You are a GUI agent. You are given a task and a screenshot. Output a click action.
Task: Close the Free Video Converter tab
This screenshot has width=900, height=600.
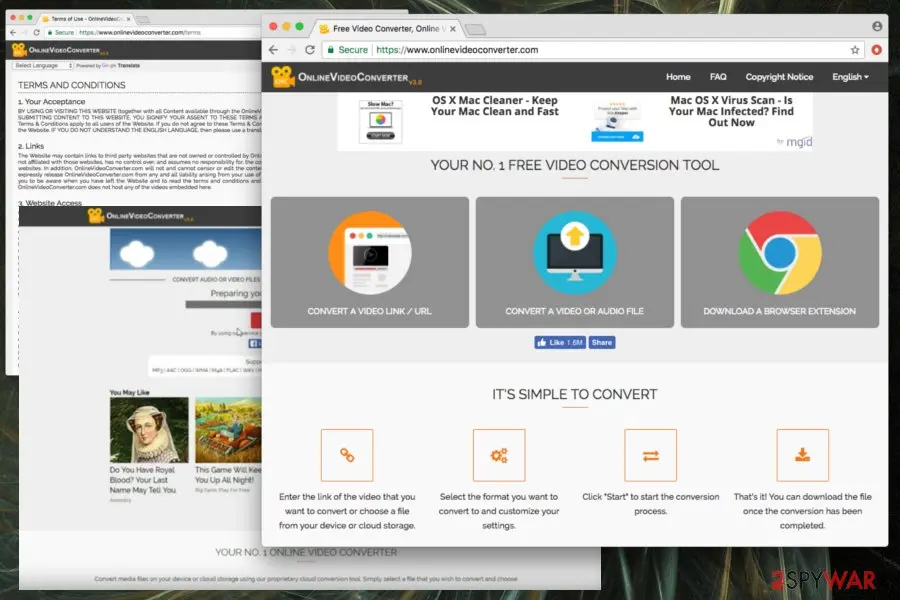click(453, 29)
